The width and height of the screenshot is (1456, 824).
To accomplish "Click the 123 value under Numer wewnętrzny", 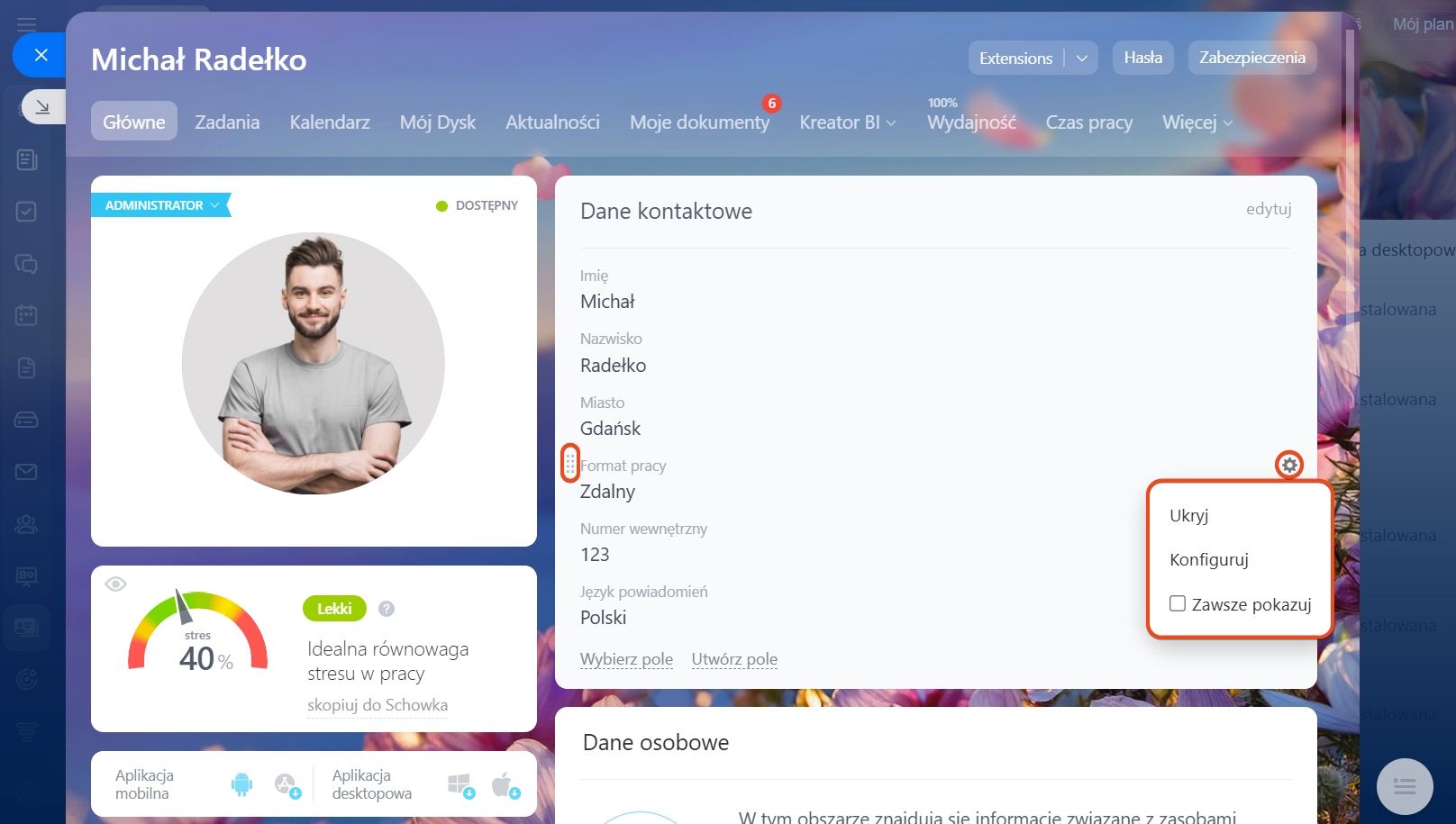I will [x=595, y=555].
